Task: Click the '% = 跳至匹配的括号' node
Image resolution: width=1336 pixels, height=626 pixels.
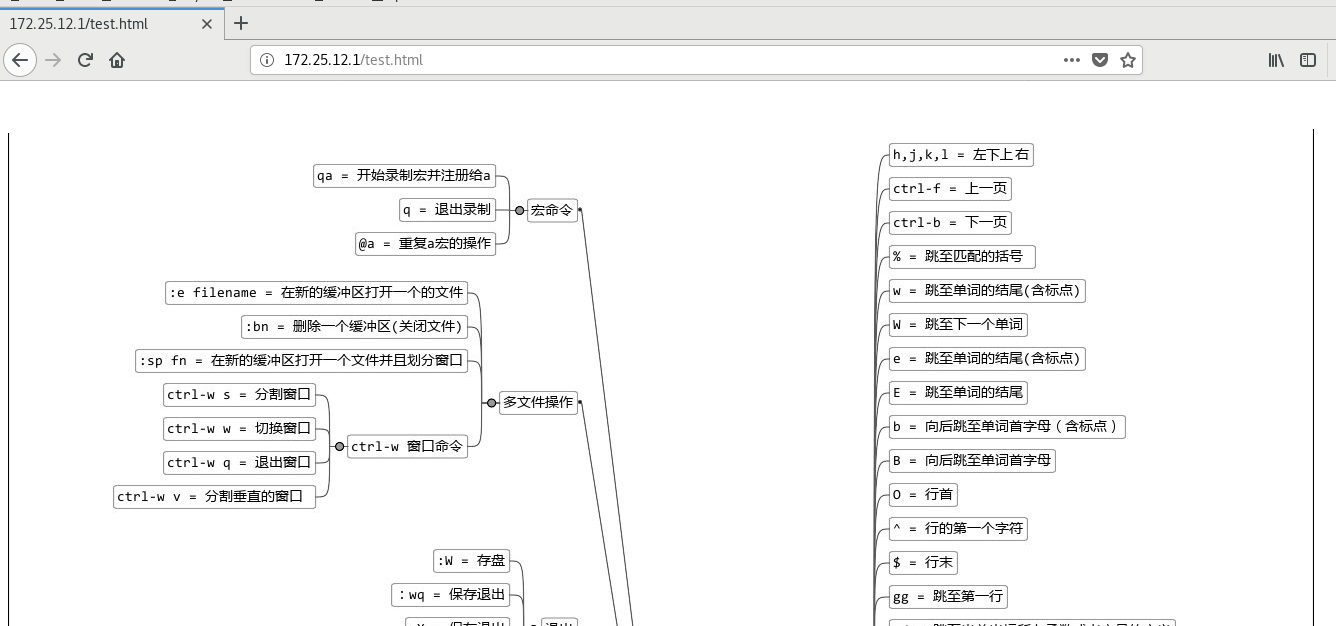Action: coord(962,257)
